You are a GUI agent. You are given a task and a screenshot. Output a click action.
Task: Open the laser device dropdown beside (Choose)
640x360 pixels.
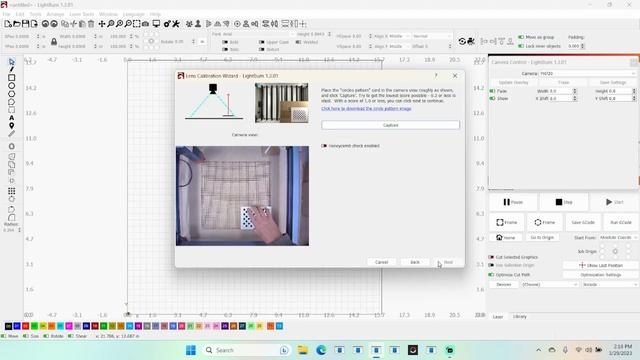point(610,284)
